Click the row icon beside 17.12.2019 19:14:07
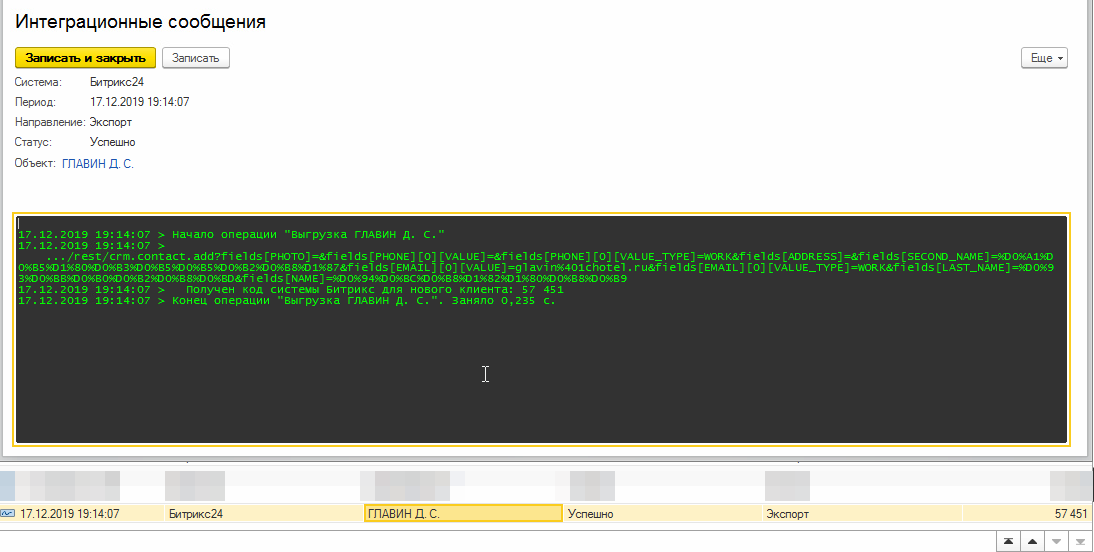Screen dimensions: 1094x552 click(8, 514)
